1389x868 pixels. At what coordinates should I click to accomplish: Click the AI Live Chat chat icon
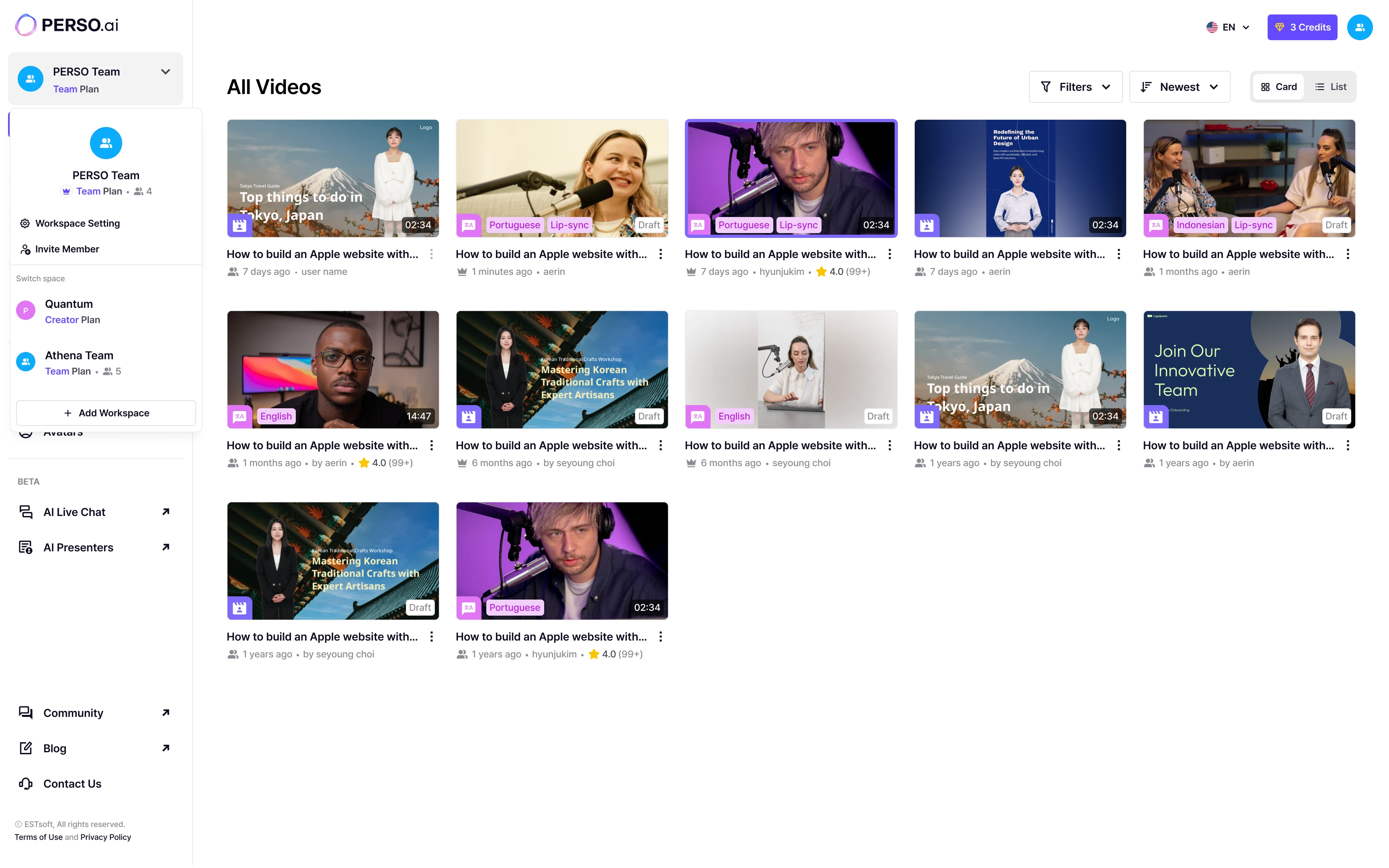(26, 512)
